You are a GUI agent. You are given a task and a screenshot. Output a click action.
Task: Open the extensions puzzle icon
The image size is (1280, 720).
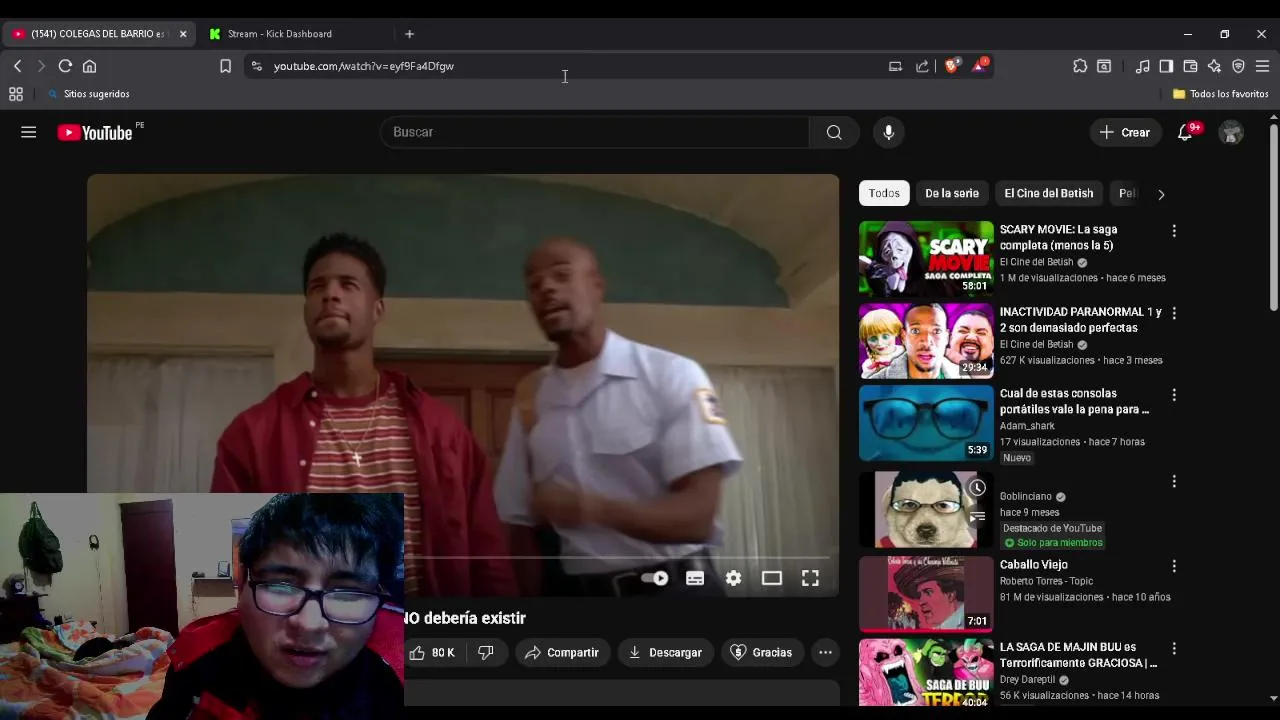pos(1080,66)
